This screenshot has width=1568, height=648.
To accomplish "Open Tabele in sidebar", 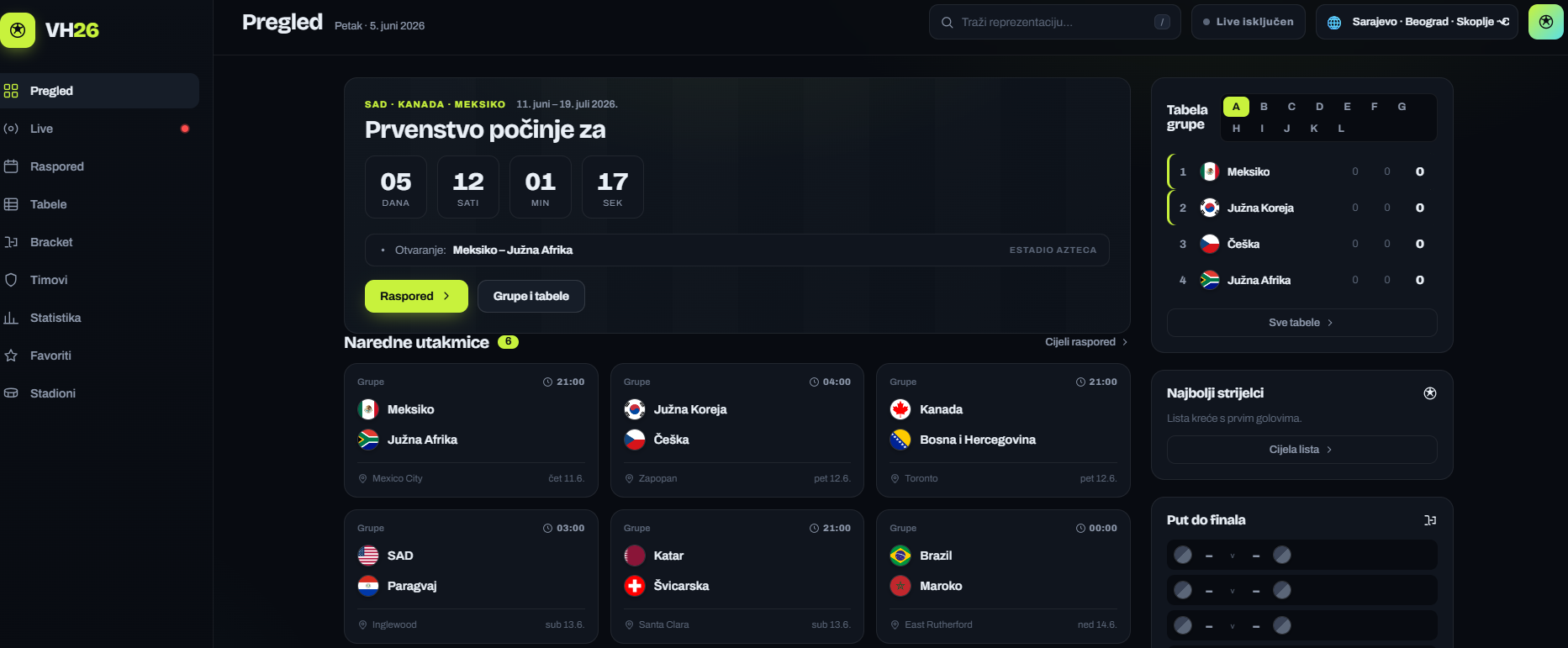I will (99, 204).
